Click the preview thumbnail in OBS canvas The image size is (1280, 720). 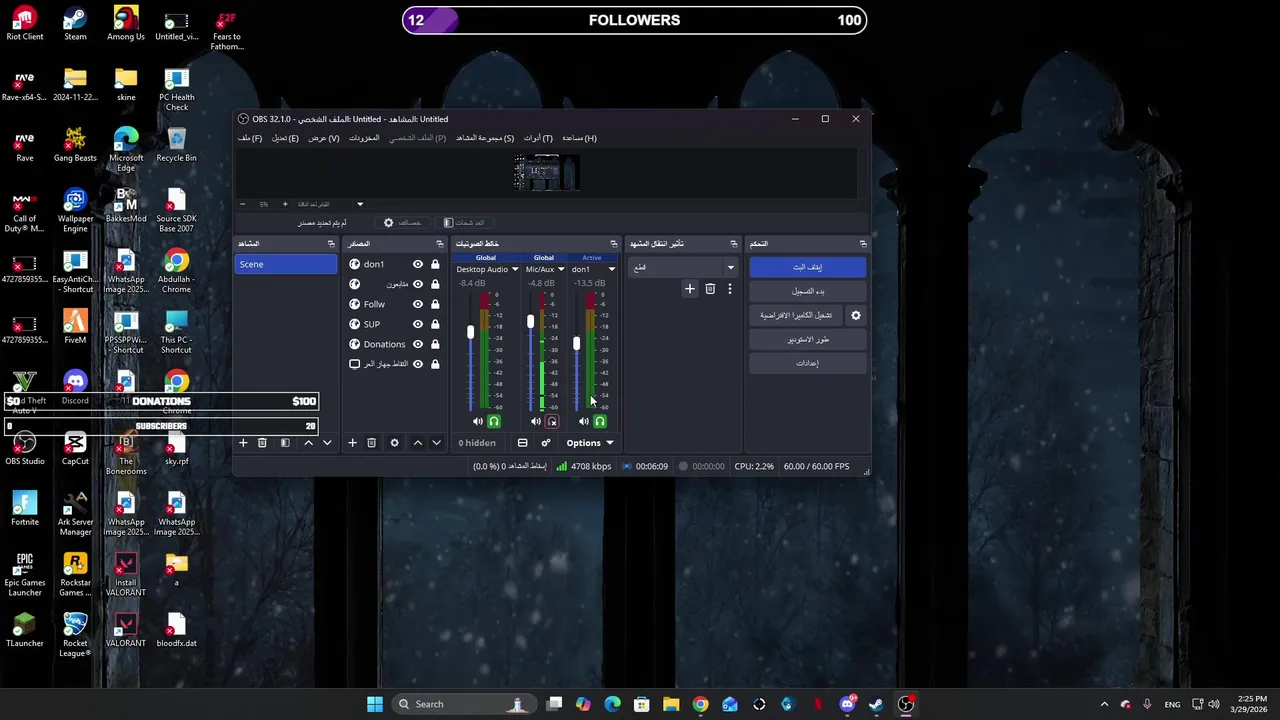click(x=546, y=173)
